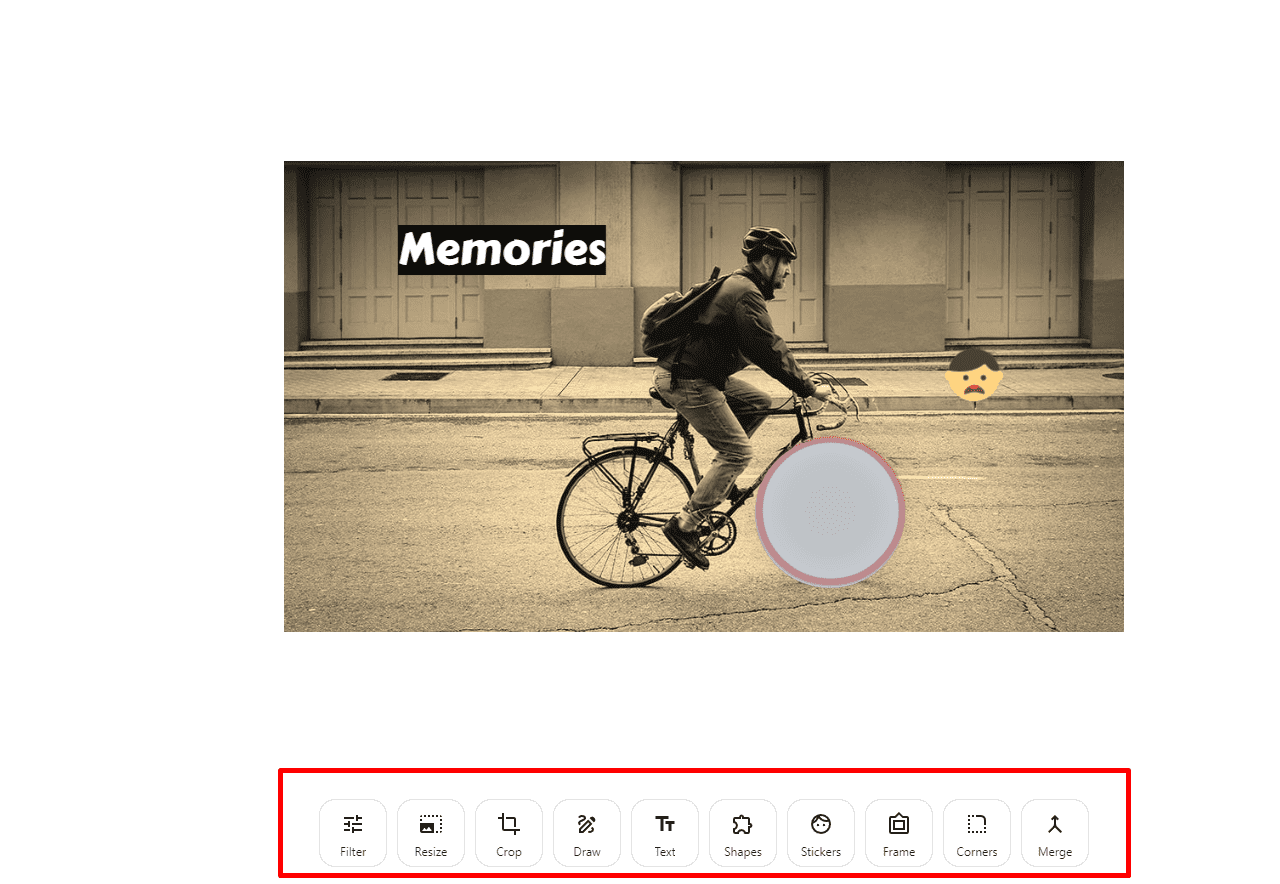Click the cyclist's helmet
Viewport: 1280px width, 884px height.
click(x=769, y=242)
